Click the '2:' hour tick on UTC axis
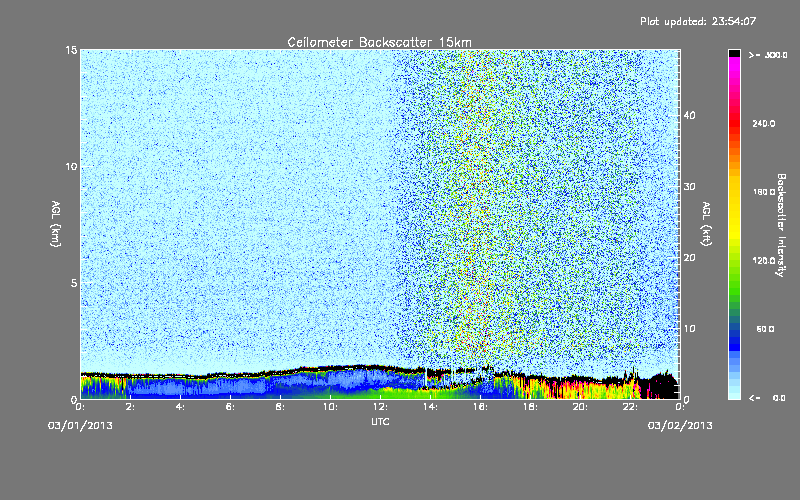 coord(131,407)
